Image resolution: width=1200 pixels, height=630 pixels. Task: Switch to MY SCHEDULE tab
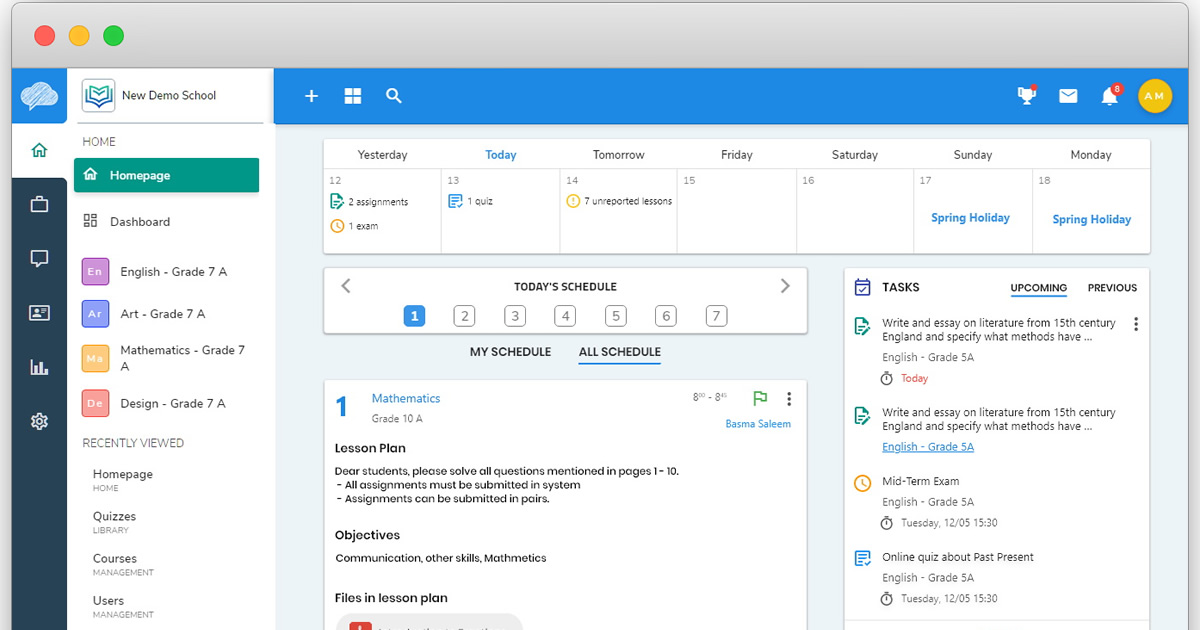pyautogui.click(x=510, y=352)
